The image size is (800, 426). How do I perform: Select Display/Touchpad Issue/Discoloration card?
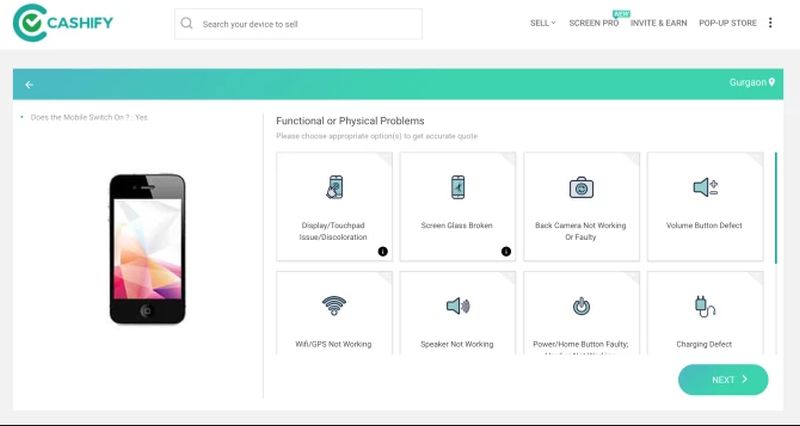pyautogui.click(x=334, y=207)
